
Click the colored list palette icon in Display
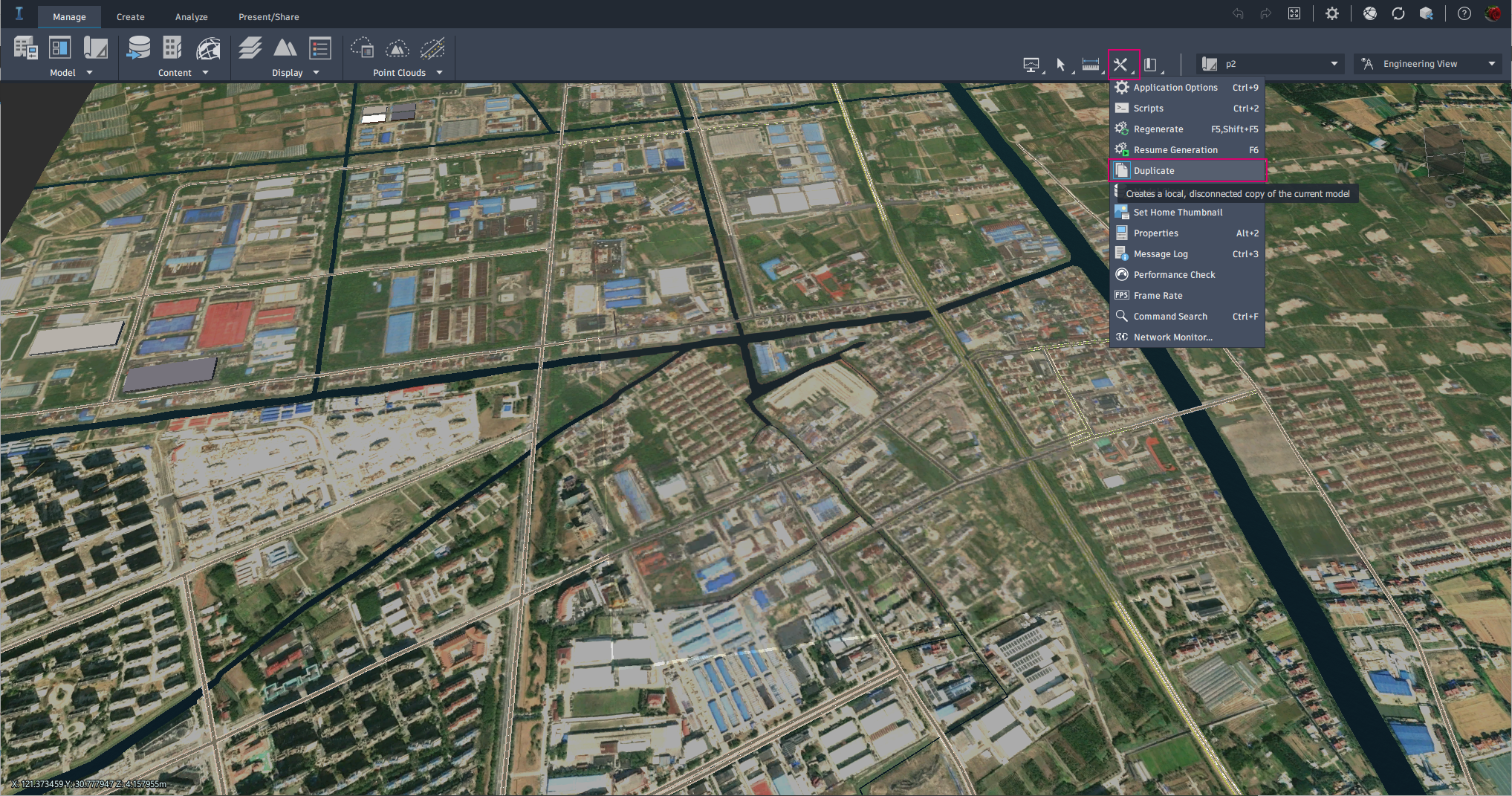tap(320, 48)
